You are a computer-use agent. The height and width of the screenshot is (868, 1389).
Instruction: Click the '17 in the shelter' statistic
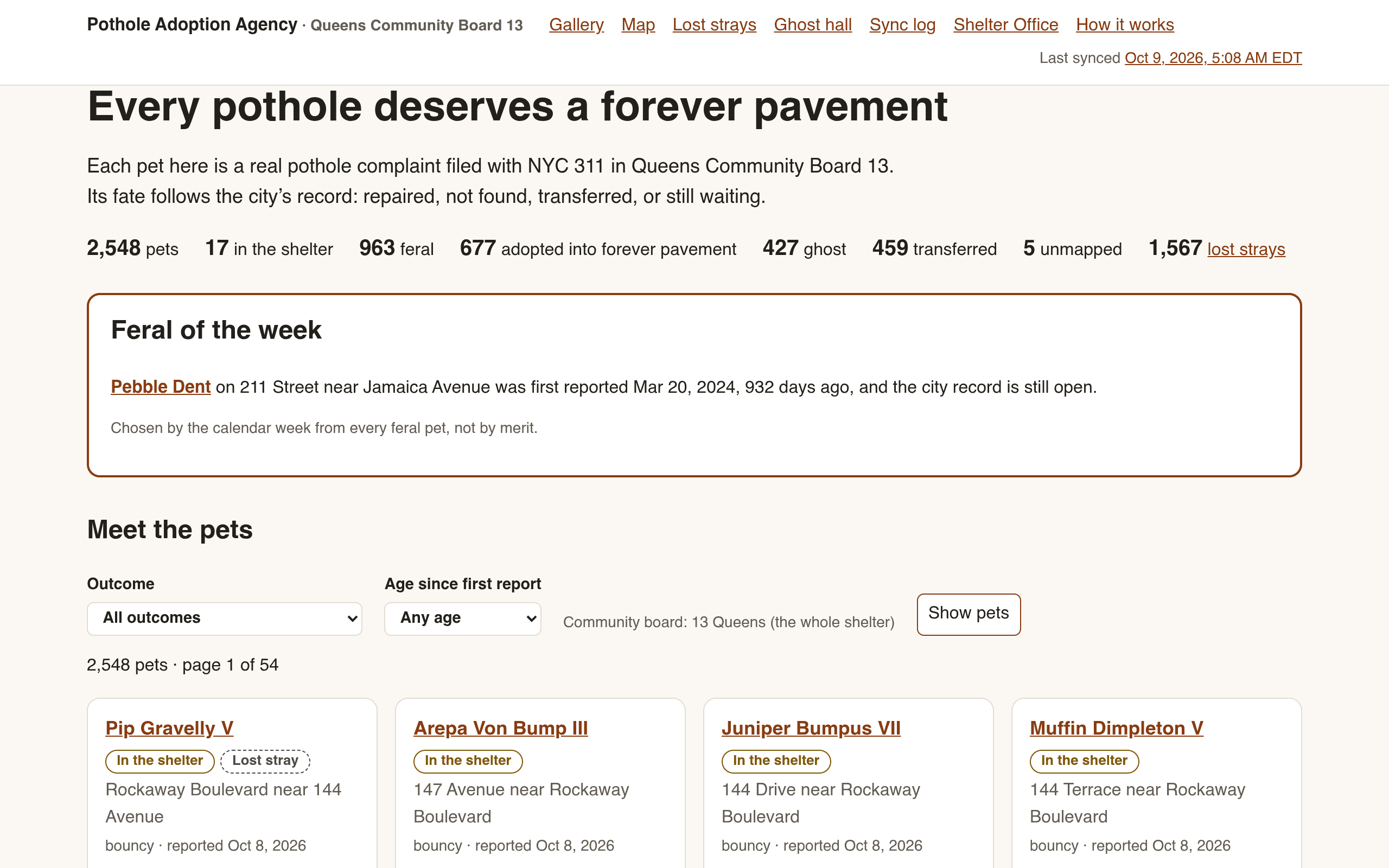click(x=269, y=248)
